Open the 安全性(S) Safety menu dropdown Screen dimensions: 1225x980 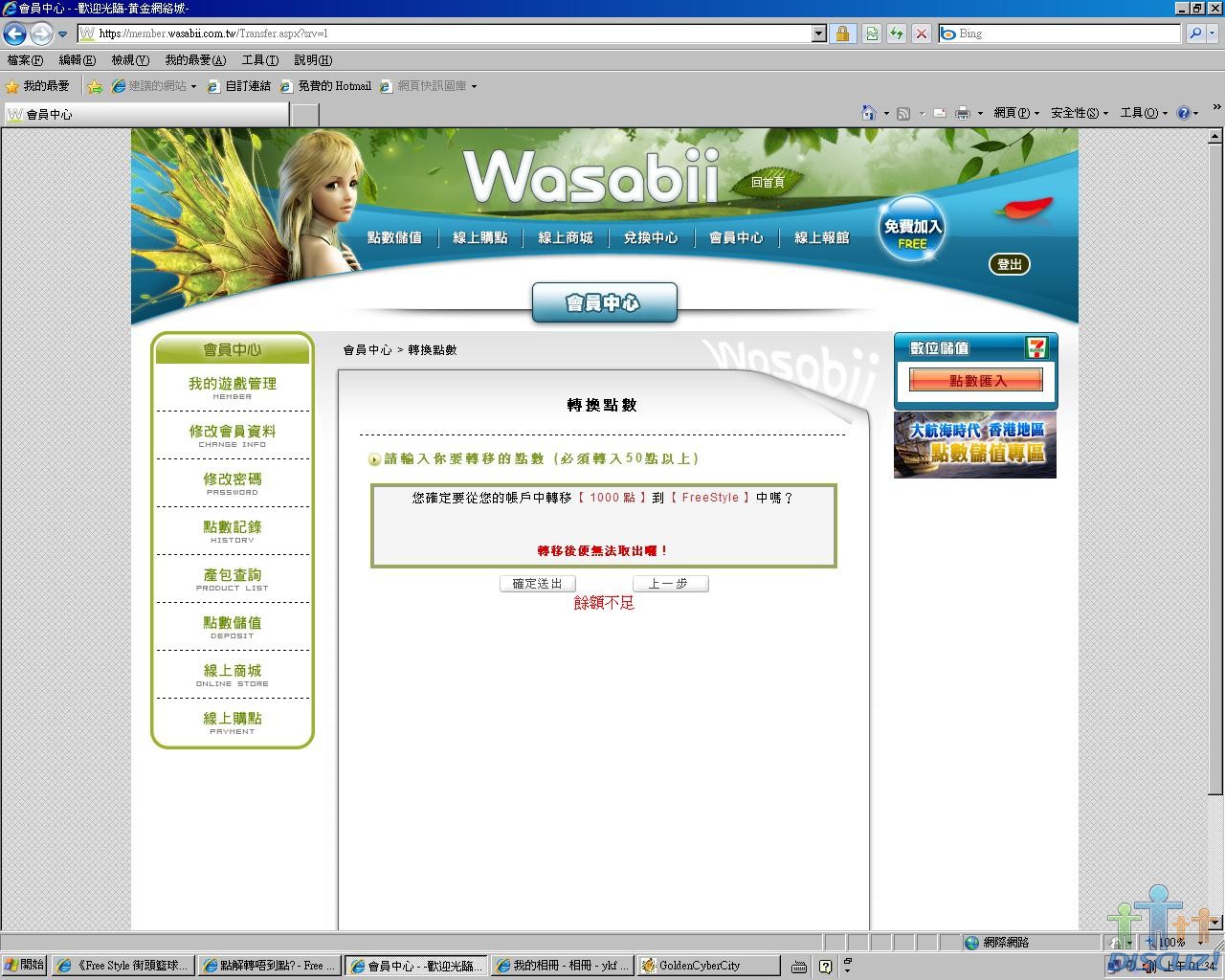[x=1080, y=113]
